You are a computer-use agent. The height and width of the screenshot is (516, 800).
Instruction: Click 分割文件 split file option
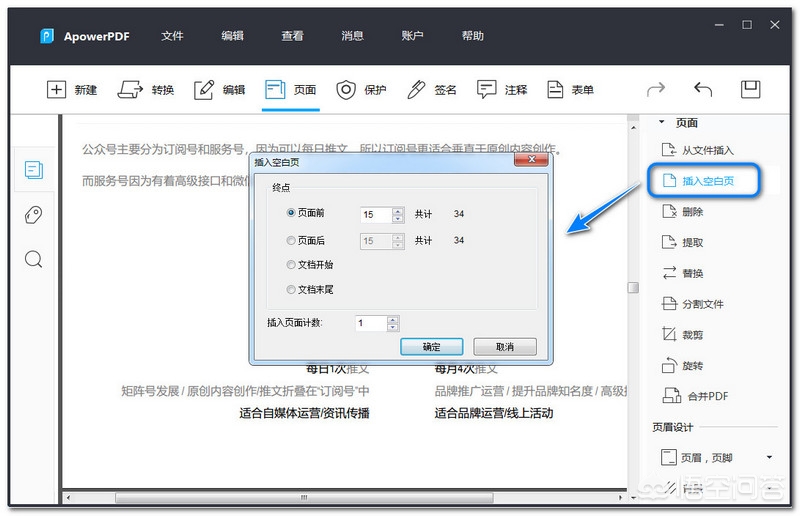[x=693, y=304]
